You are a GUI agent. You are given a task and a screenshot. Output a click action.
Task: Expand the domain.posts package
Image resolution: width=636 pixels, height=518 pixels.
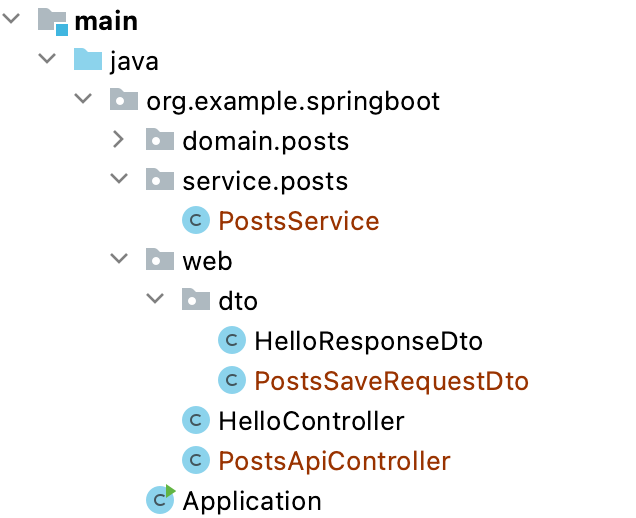tap(118, 139)
